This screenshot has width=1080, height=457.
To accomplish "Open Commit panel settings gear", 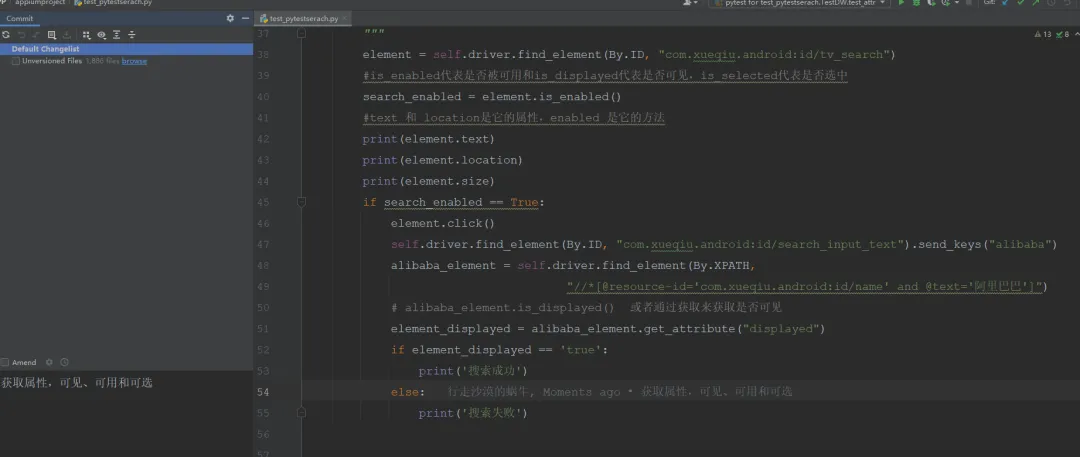I will (x=230, y=19).
